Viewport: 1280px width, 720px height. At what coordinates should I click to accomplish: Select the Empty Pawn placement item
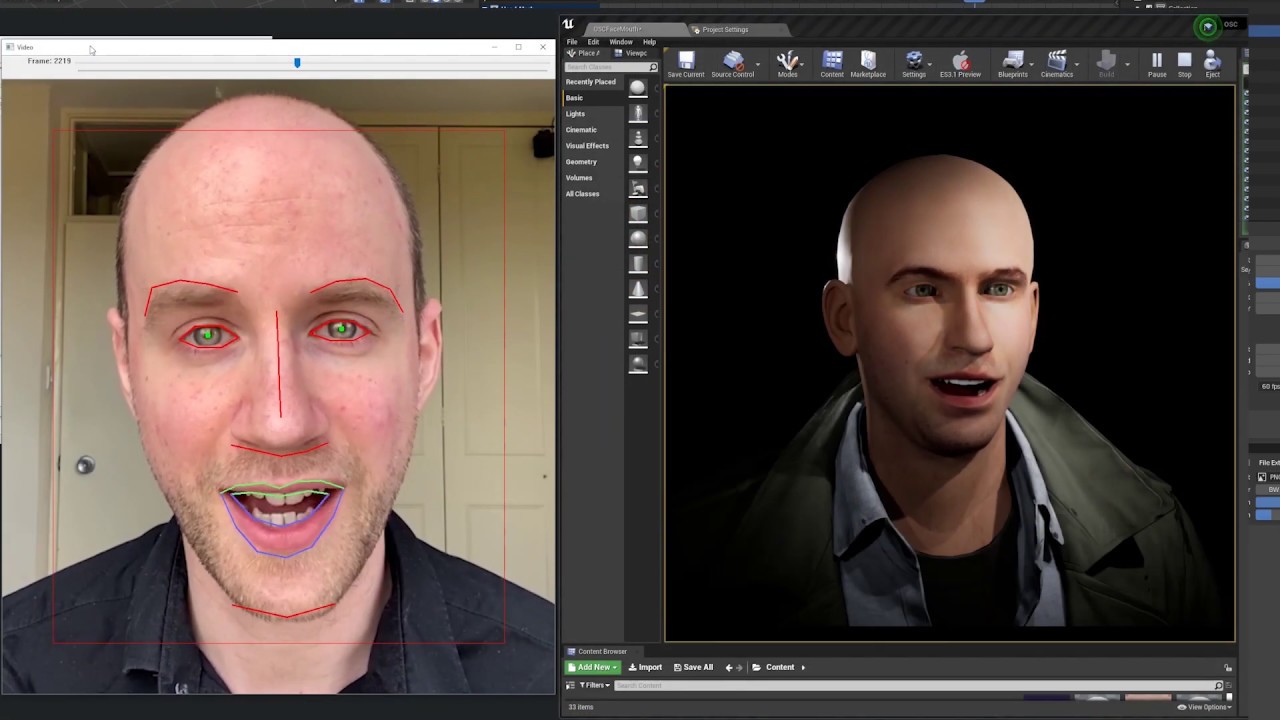point(638,138)
